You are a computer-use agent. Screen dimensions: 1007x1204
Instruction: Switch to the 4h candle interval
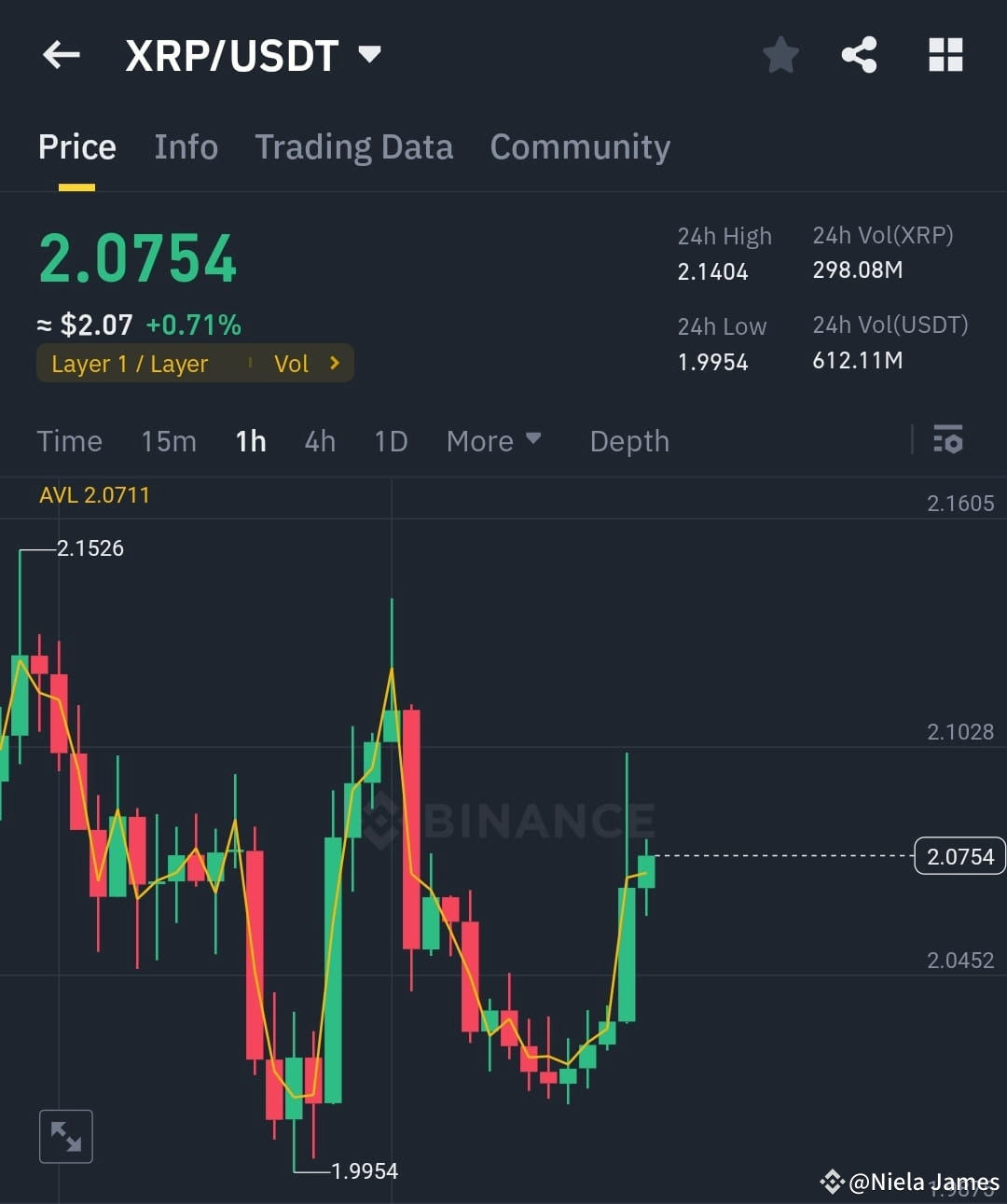[320, 440]
